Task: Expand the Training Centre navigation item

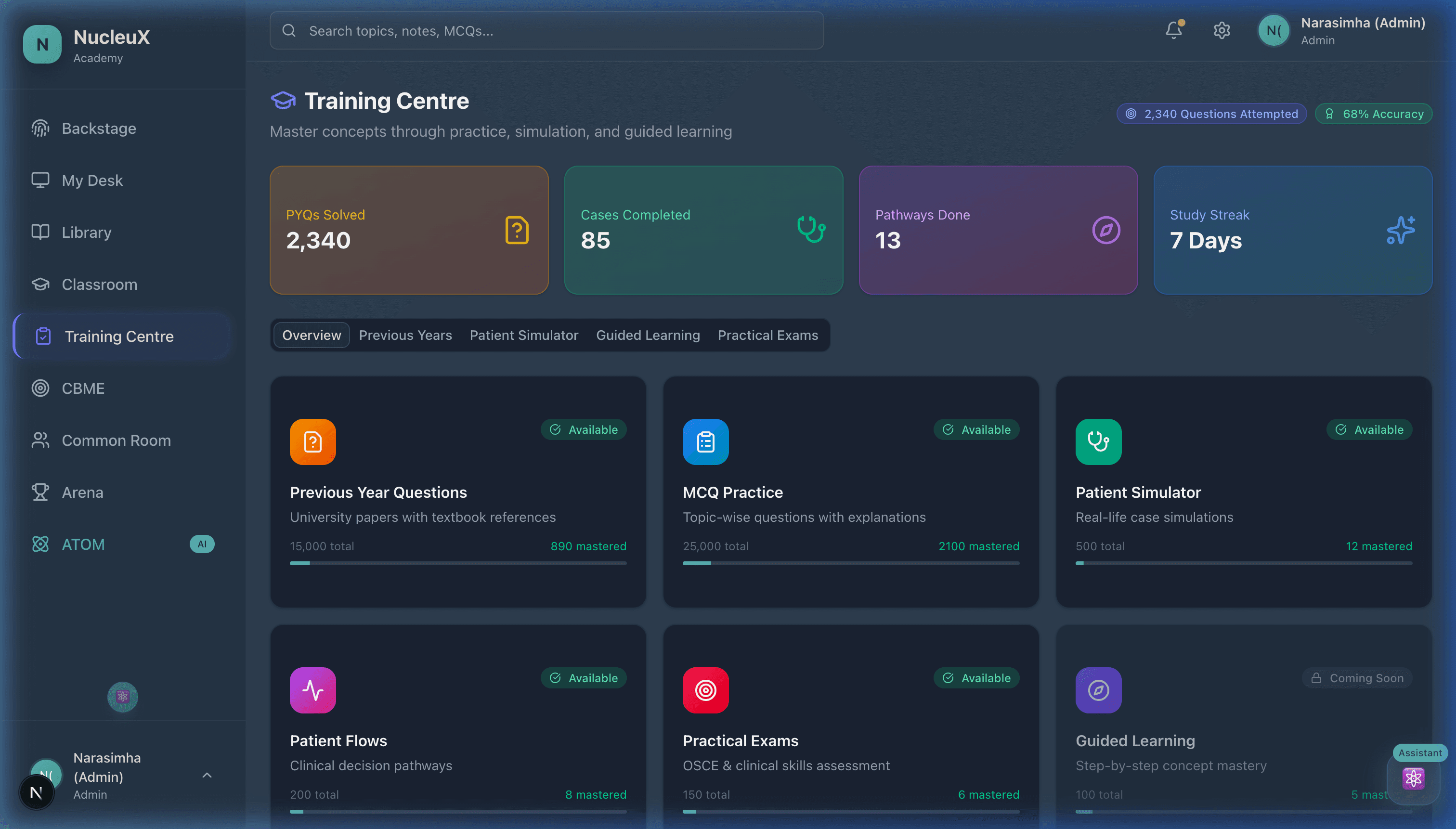Action: point(118,336)
